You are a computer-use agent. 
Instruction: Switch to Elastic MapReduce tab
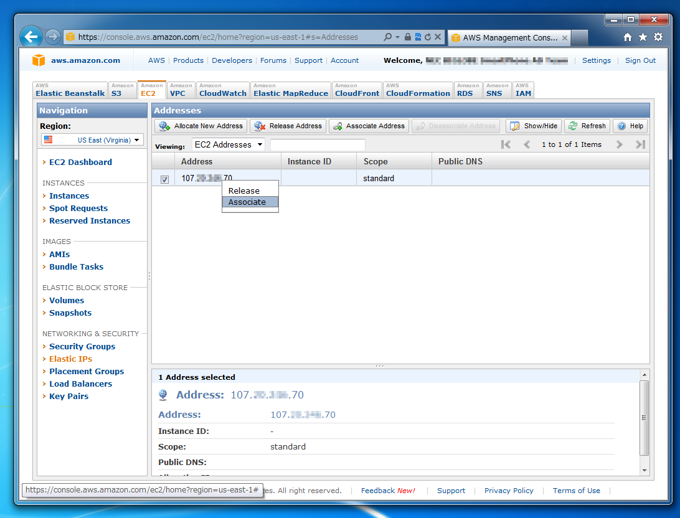pyautogui.click(x=291, y=90)
